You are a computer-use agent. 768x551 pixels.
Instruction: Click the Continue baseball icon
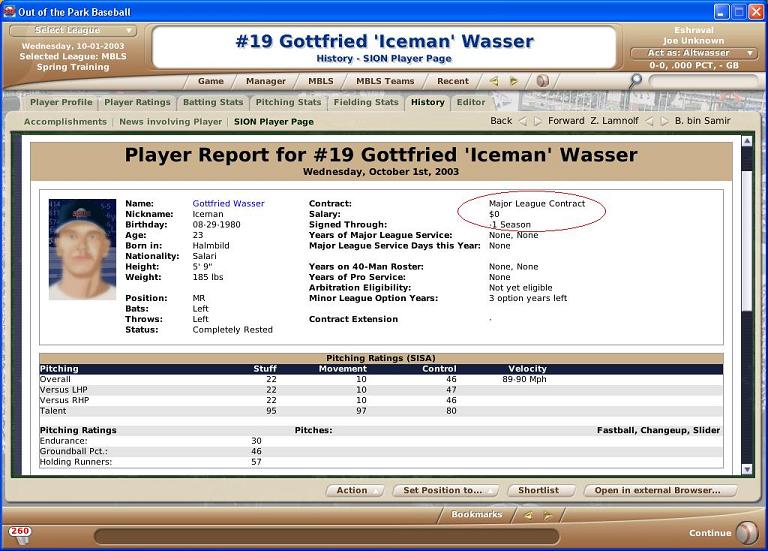[x=746, y=532]
